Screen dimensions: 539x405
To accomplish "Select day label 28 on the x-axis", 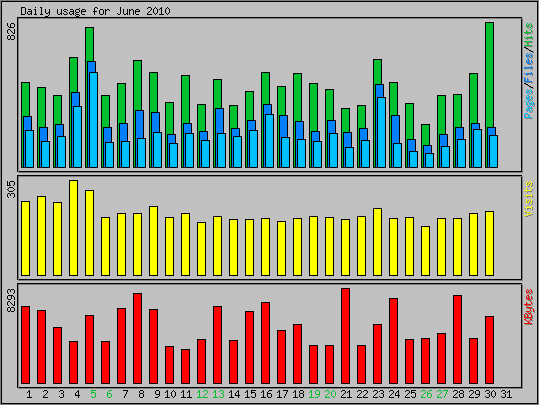I will click(x=458, y=394).
